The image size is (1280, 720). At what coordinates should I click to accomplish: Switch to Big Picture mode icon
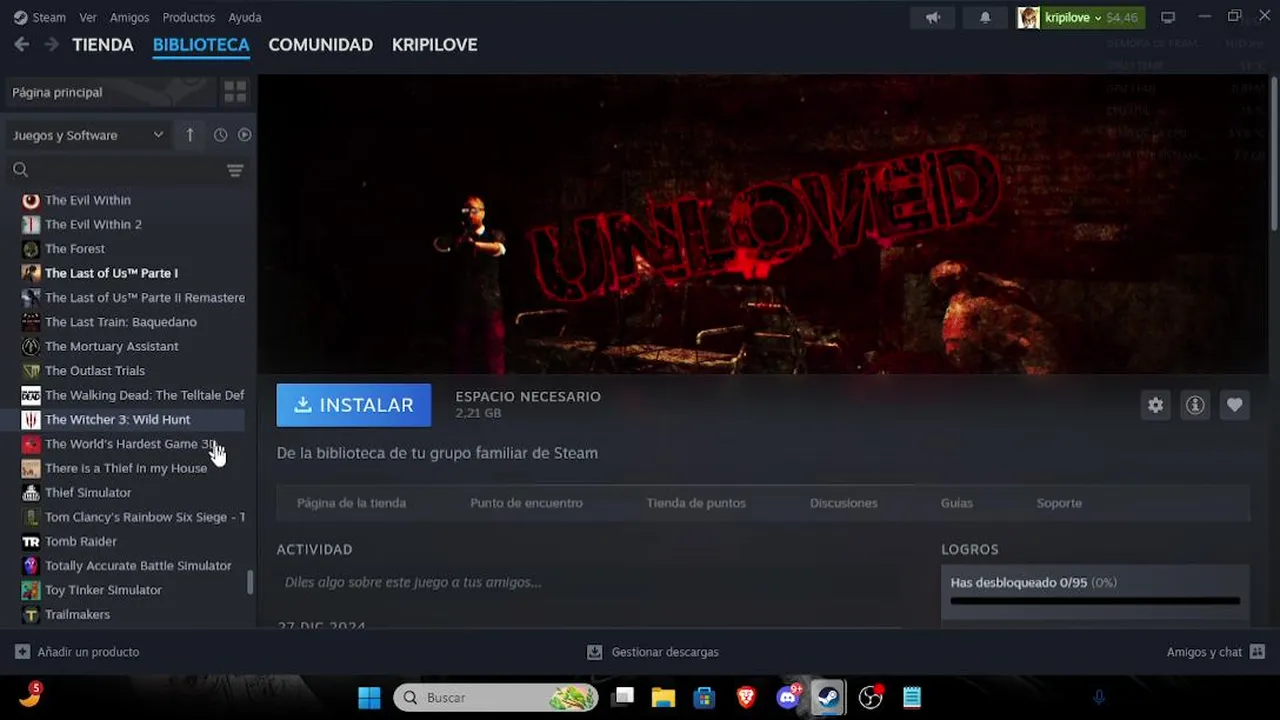pos(1168,17)
